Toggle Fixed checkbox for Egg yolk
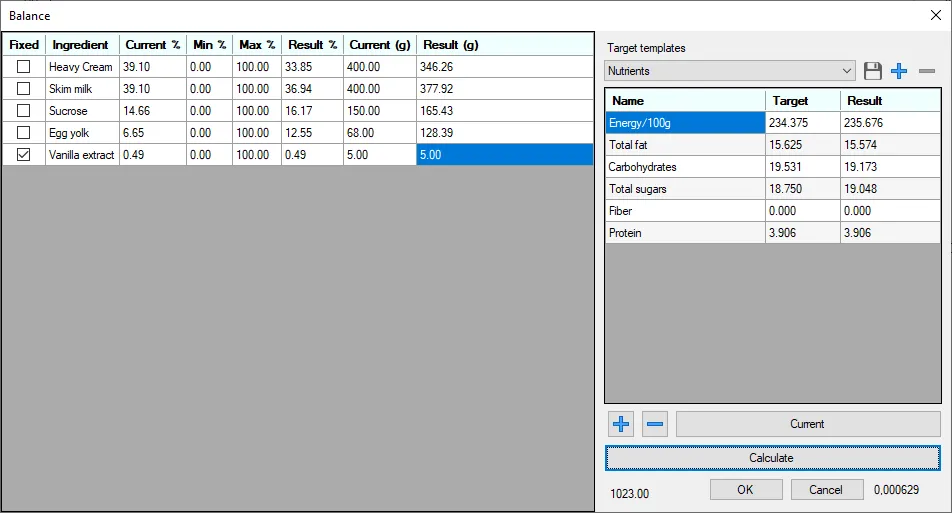 pos(24,132)
